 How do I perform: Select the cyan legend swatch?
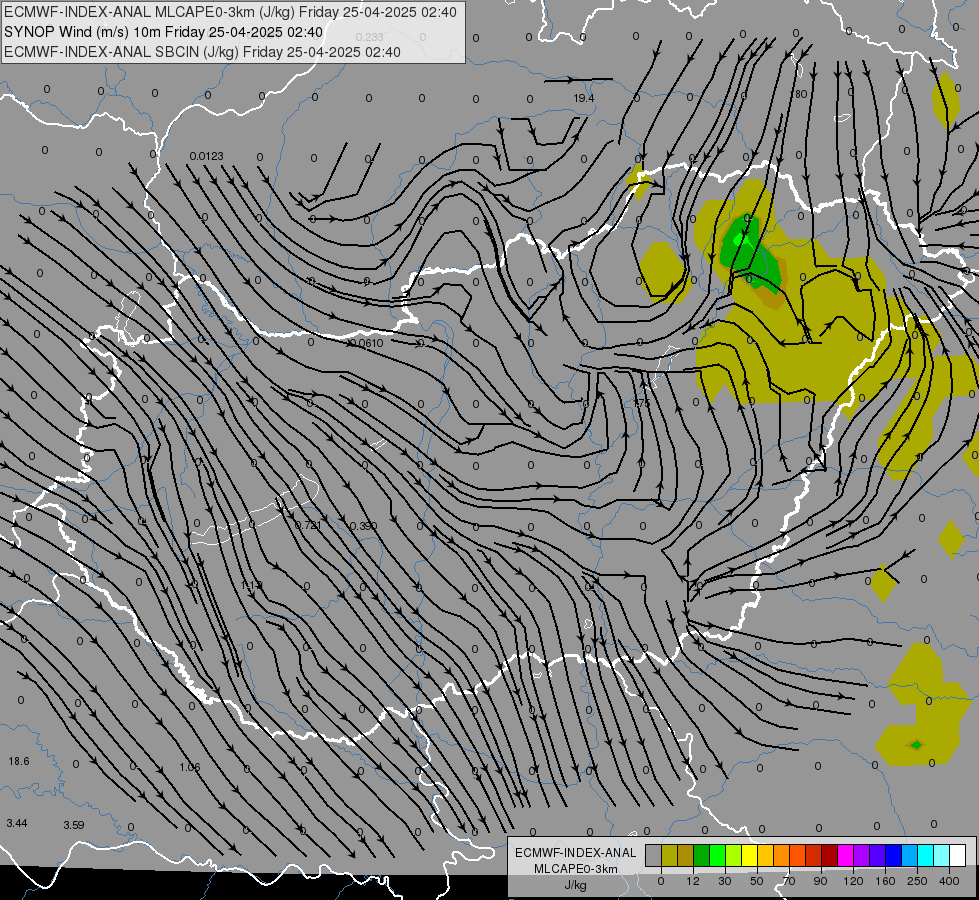[926, 856]
